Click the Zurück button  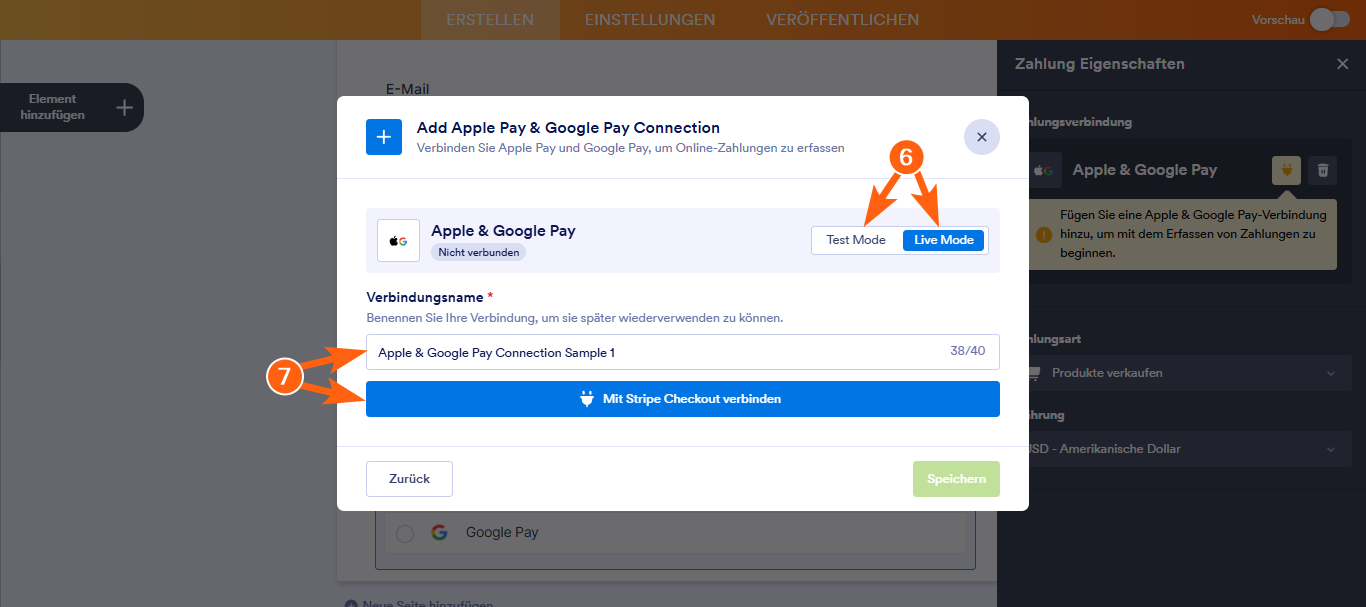pyautogui.click(x=409, y=479)
